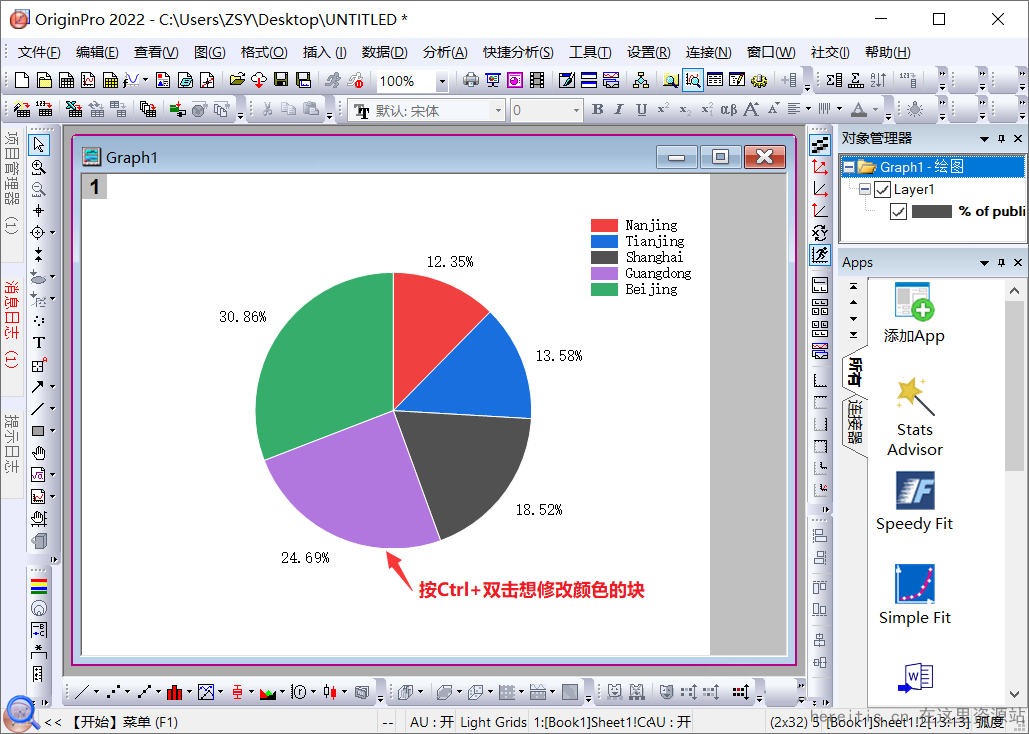Open a file with the folder icon
This screenshot has height=734, width=1029.
(x=237, y=80)
